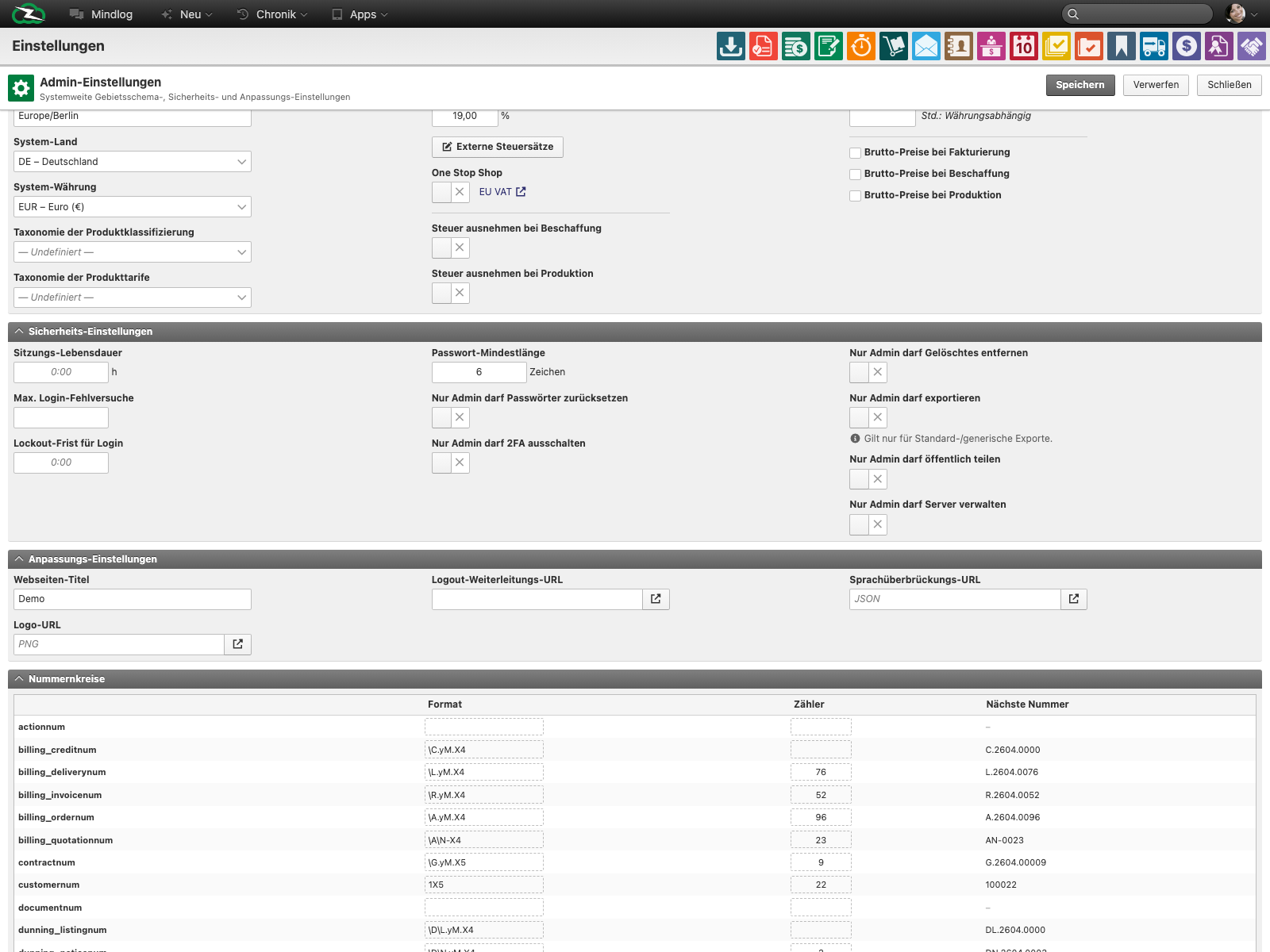The image size is (1270, 952).
Task: Click the Webseiten-Titel field containing Demo
Action: pos(133,599)
